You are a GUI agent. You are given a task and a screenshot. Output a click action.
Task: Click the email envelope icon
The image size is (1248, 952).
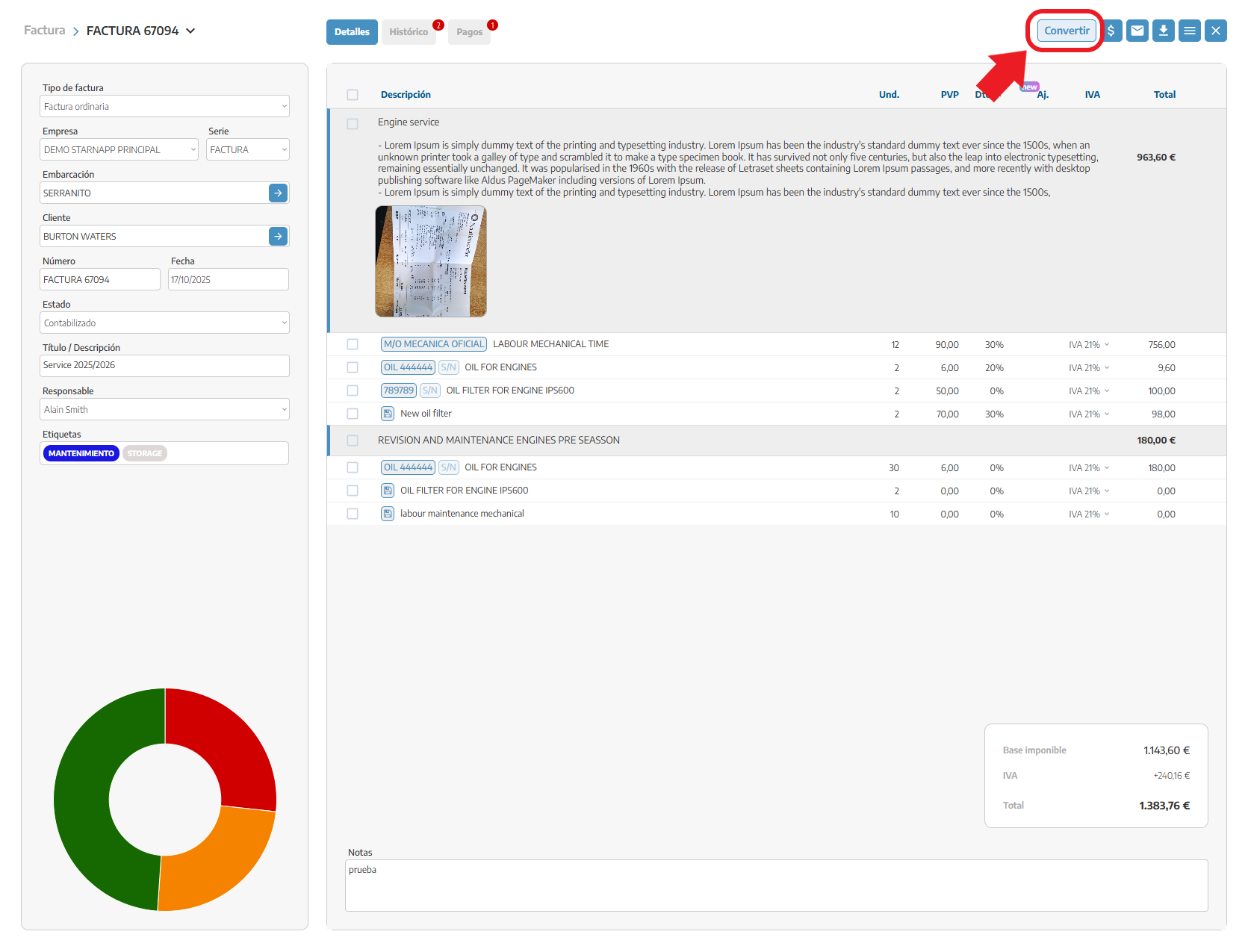coord(1137,31)
